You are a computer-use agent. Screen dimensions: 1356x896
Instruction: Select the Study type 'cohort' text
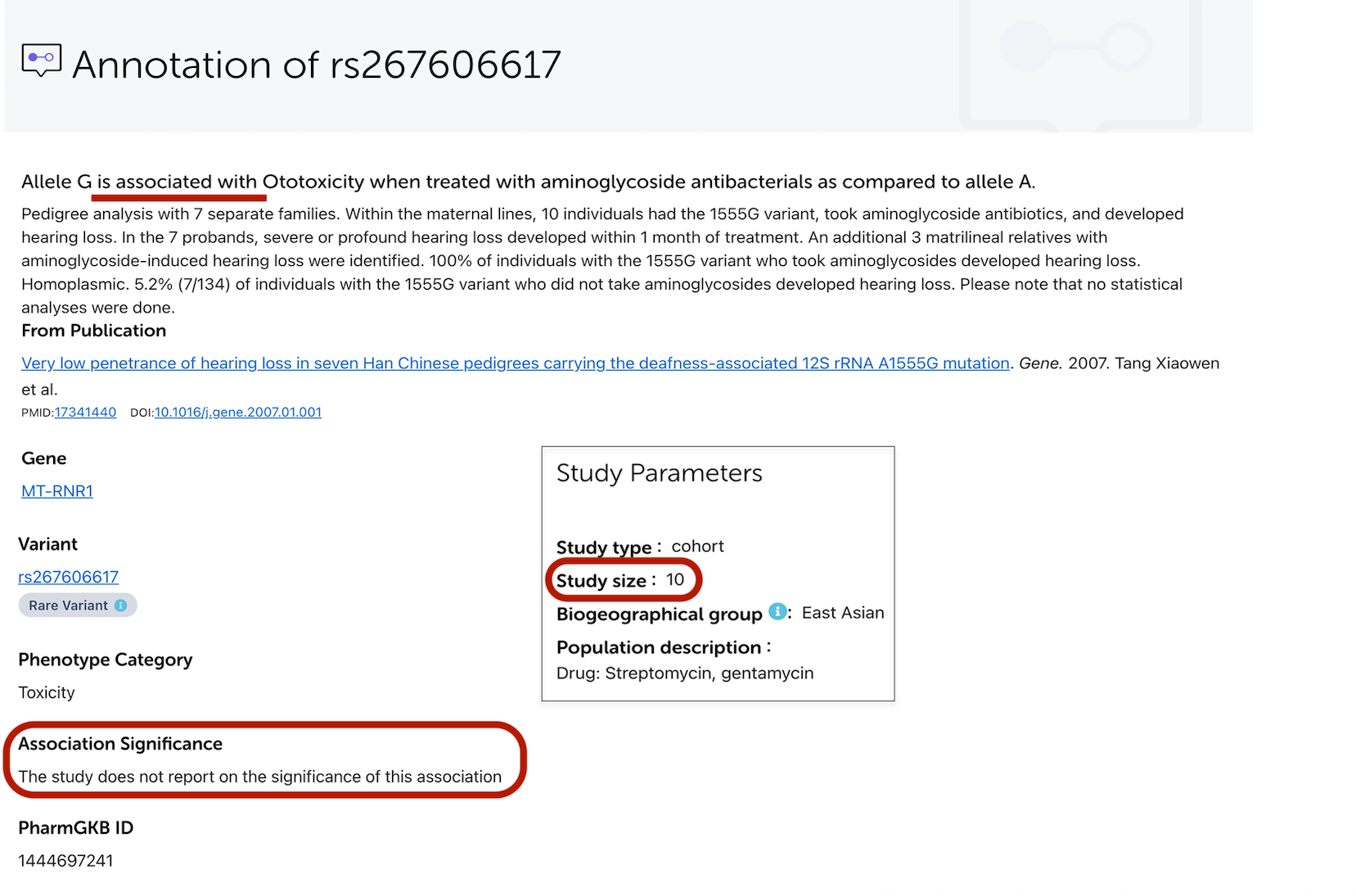click(x=697, y=547)
